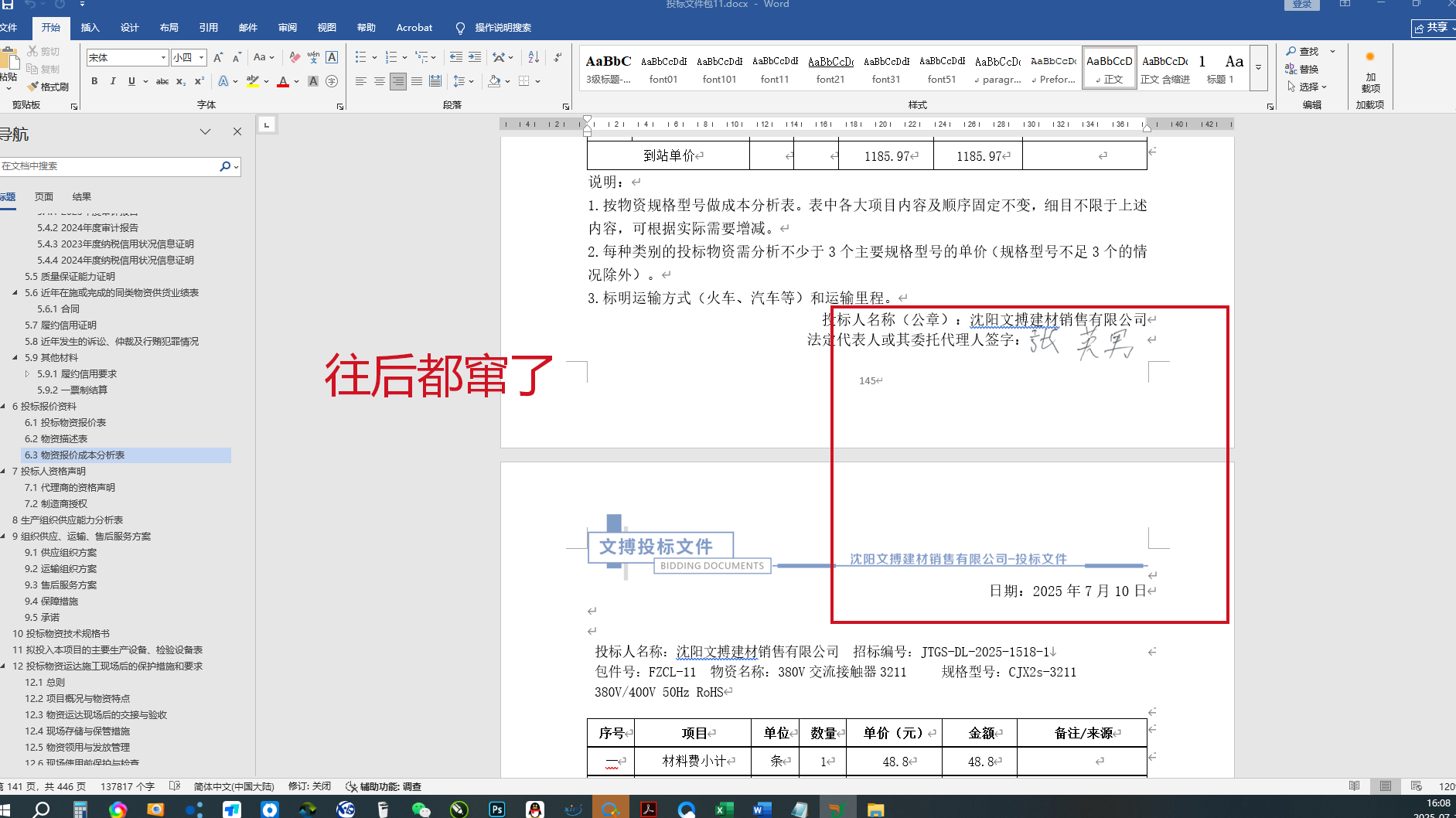The width and height of the screenshot is (1456, 818).
Task: Open WeChat from the taskbar
Action: pos(421,809)
